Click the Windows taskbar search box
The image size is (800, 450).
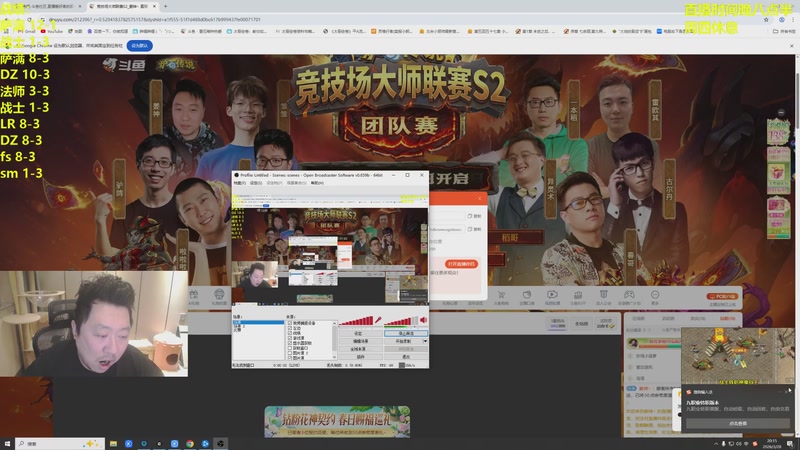(x=60, y=444)
